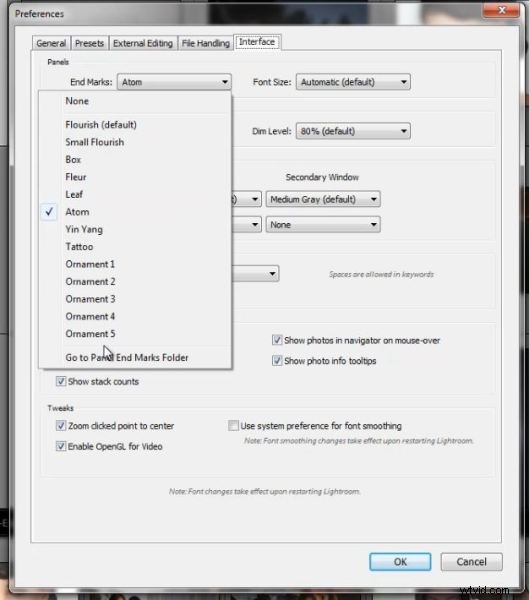Select Ornament 4 option
This screenshot has width=529, height=600.
click(x=135, y=316)
